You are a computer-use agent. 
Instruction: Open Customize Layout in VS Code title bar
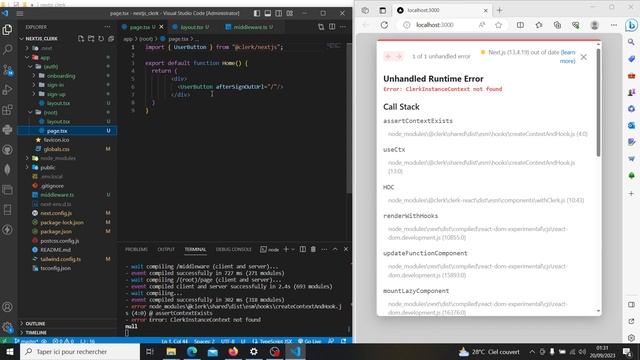289,13
